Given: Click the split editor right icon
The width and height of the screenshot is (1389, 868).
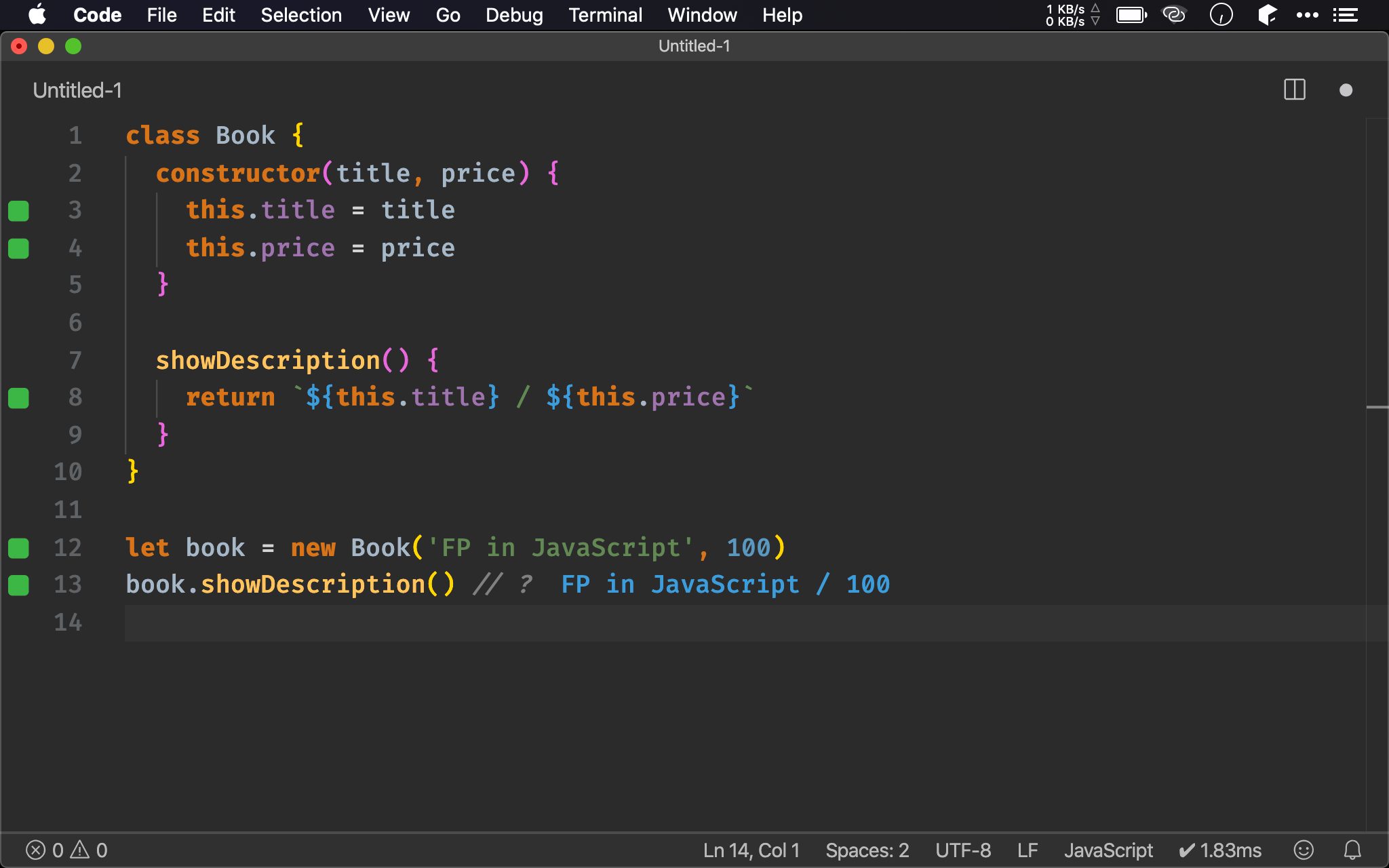Looking at the screenshot, I should click(x=1294, y=90).
